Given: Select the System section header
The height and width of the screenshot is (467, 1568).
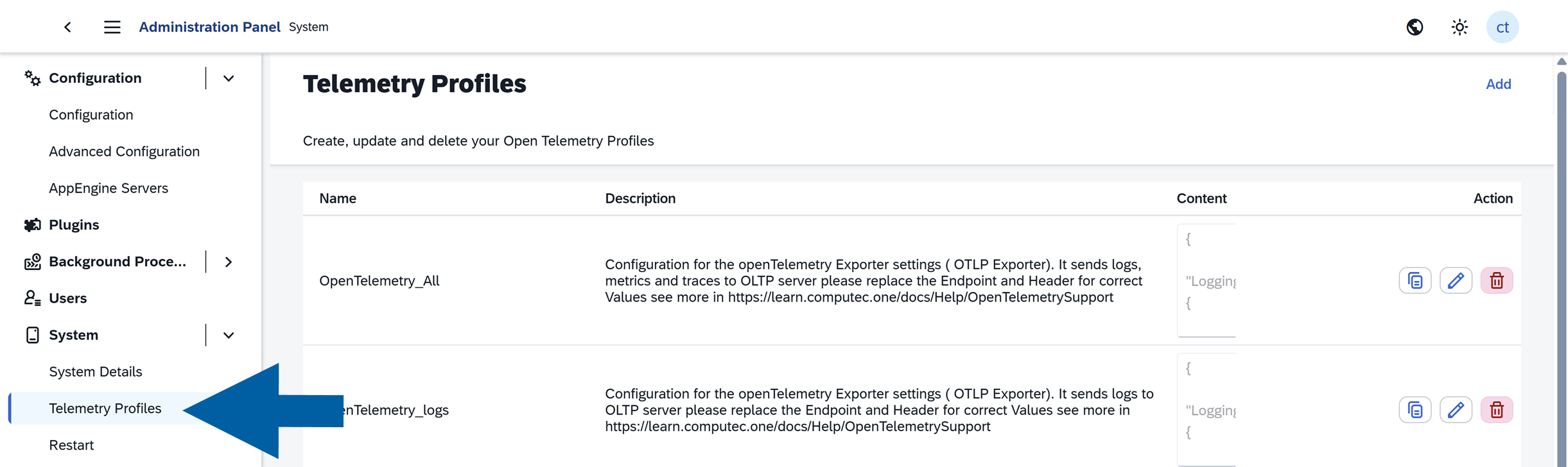Looking at the screenshot, I should pyautogui.click(x=74, y=335).
